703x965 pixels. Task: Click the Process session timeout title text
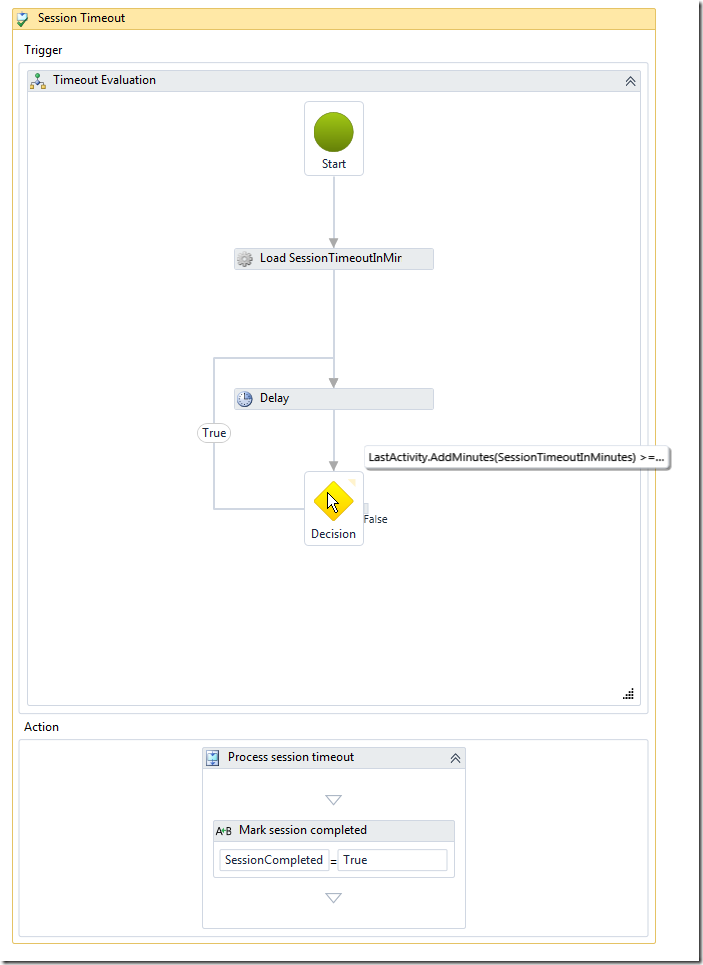point(291,757)
